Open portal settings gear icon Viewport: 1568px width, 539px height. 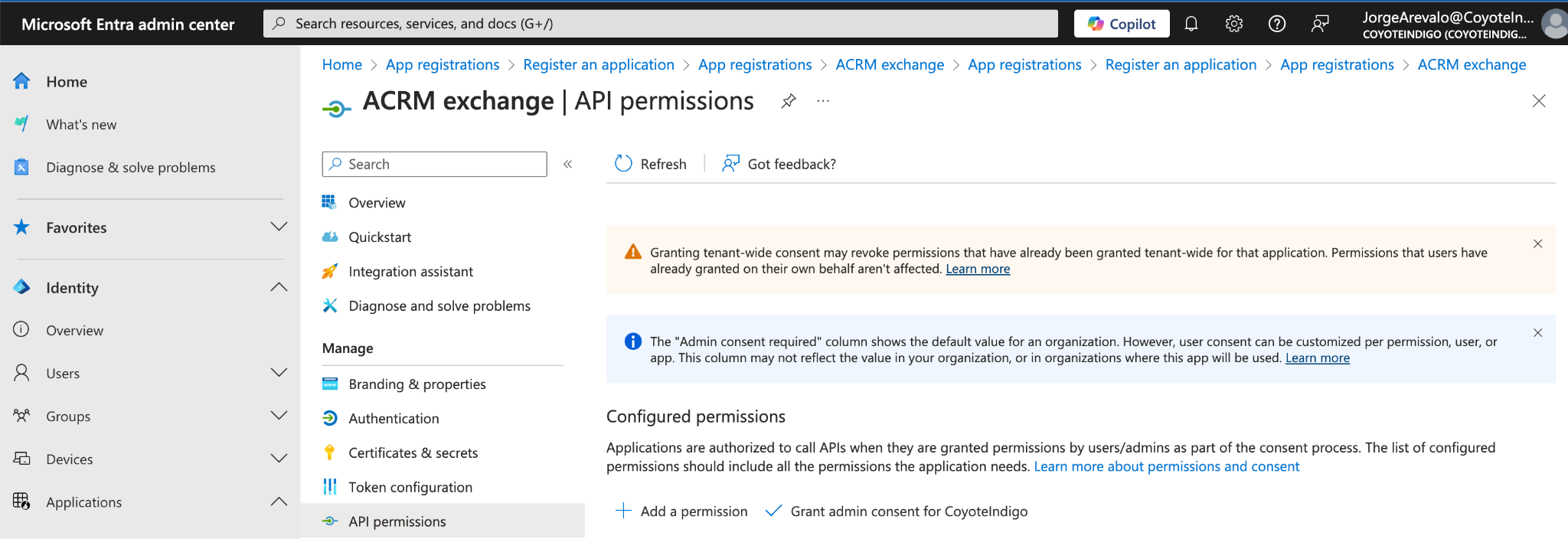click(1233, 24)
